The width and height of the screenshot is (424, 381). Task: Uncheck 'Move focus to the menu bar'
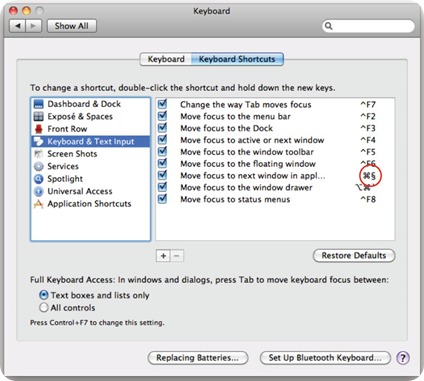click(162, 116)
